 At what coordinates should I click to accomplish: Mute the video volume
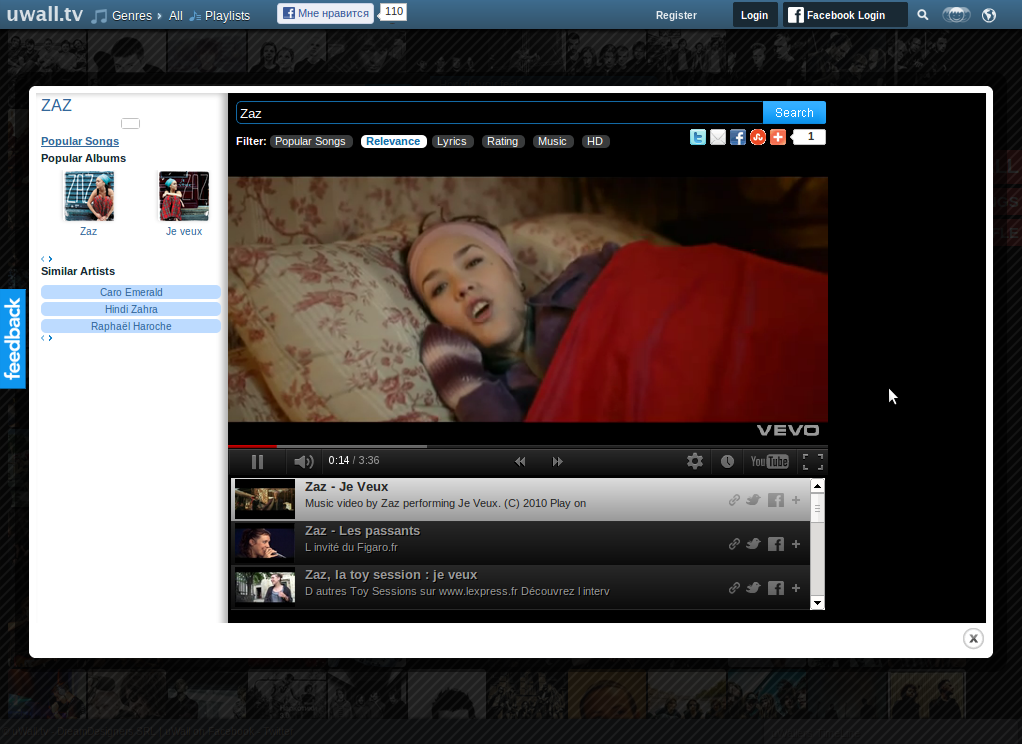[304, 462]
